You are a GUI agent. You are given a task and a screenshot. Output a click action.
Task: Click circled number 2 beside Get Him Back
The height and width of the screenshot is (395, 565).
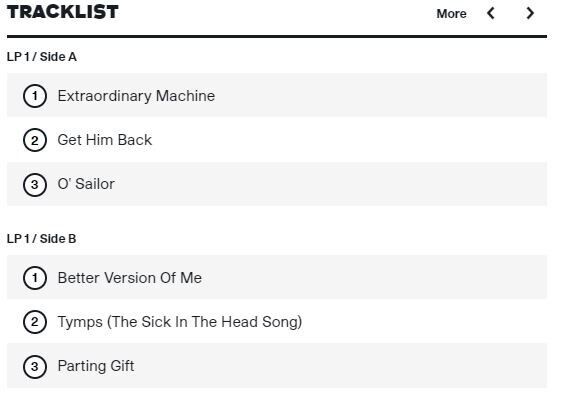pyautogui.click(x=35, y=140)
